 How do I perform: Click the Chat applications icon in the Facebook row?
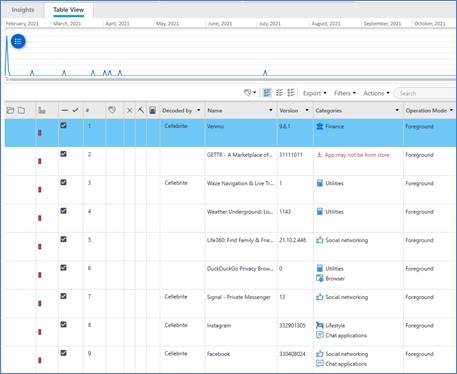(320, 364)
